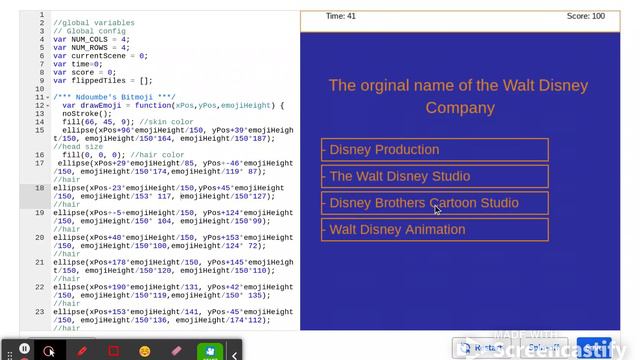Select the pink eraser tool
Image resolution: width=640 pixels, height=360 pixels.
click(x=176, y=351)
